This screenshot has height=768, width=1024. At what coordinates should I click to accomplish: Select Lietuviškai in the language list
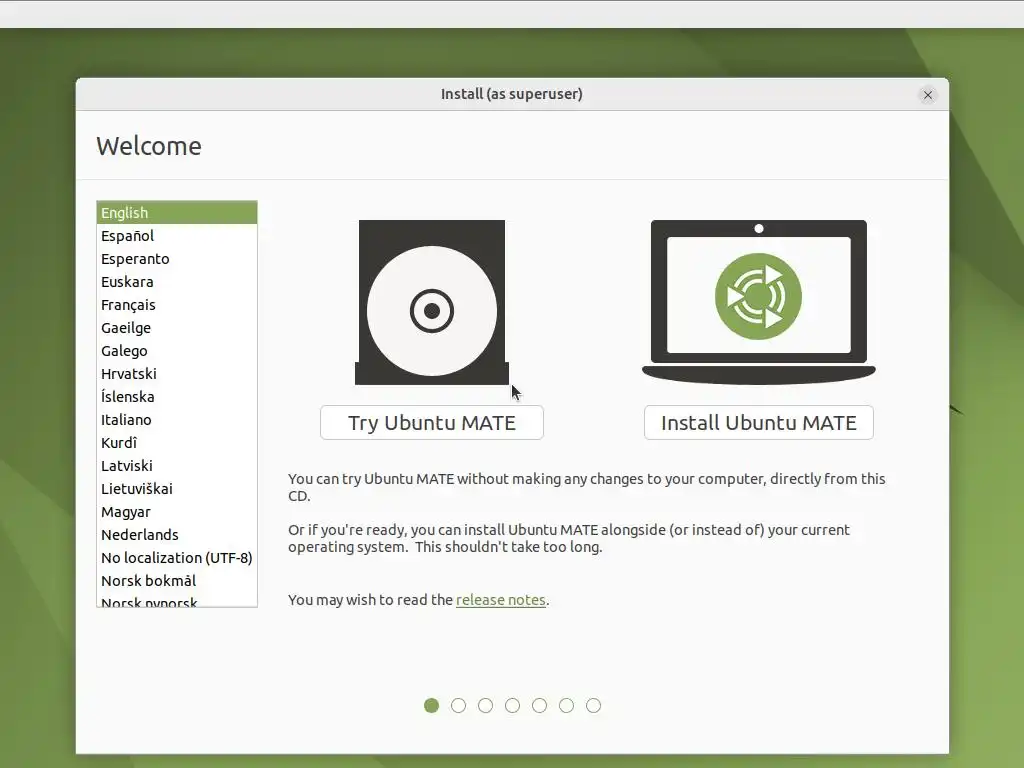click(x=177, y=488)
